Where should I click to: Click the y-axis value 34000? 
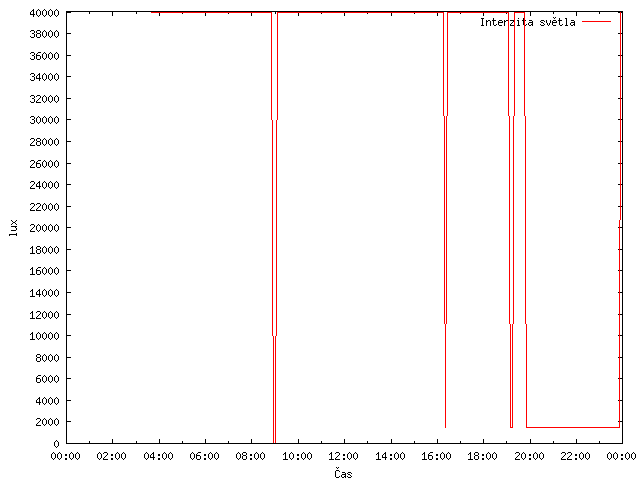pyautogui.click(x=44, y=77)
